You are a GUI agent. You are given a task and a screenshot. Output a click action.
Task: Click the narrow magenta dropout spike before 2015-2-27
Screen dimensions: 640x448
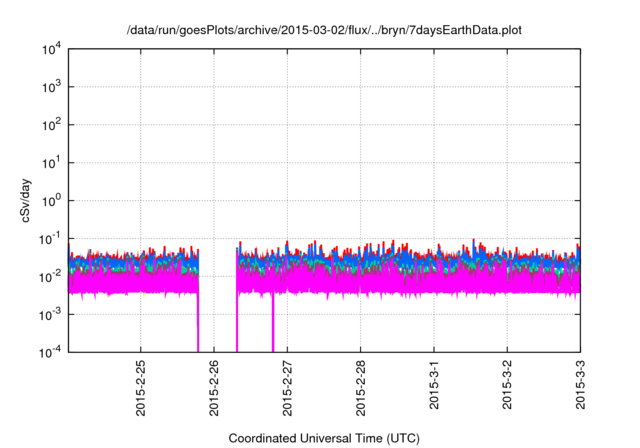pos(273,322)
